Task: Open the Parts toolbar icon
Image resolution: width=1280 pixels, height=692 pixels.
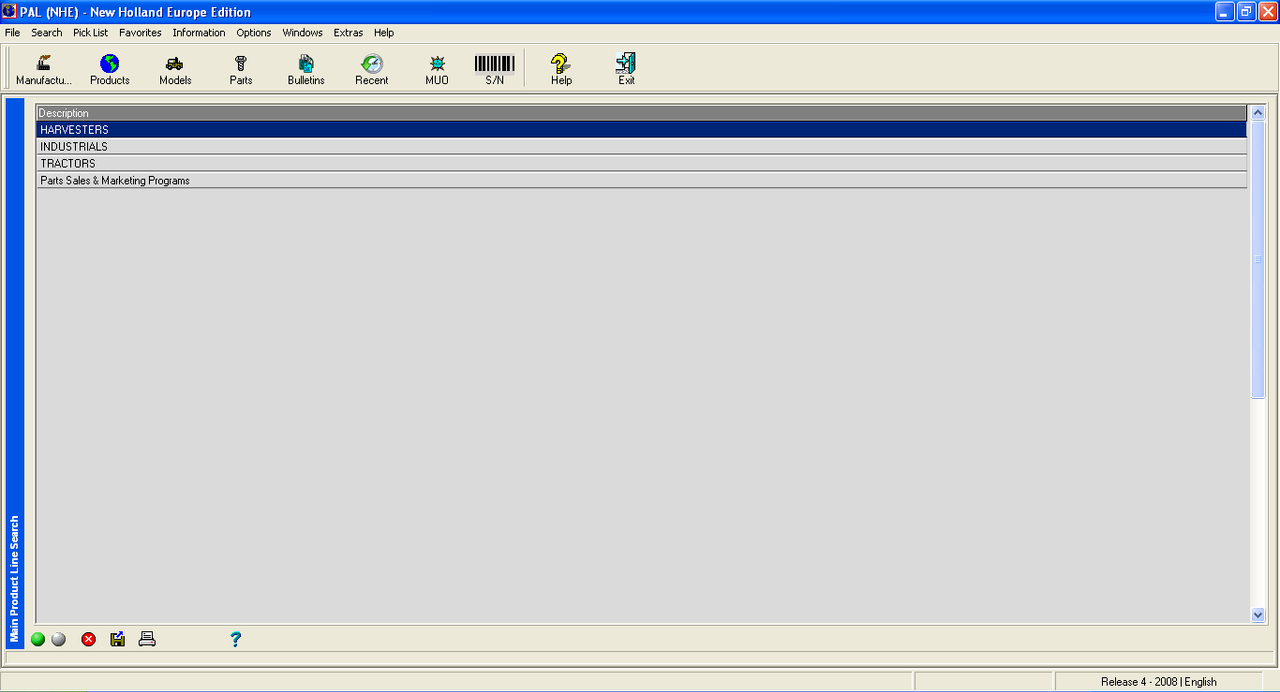Action: coord(241,69)
